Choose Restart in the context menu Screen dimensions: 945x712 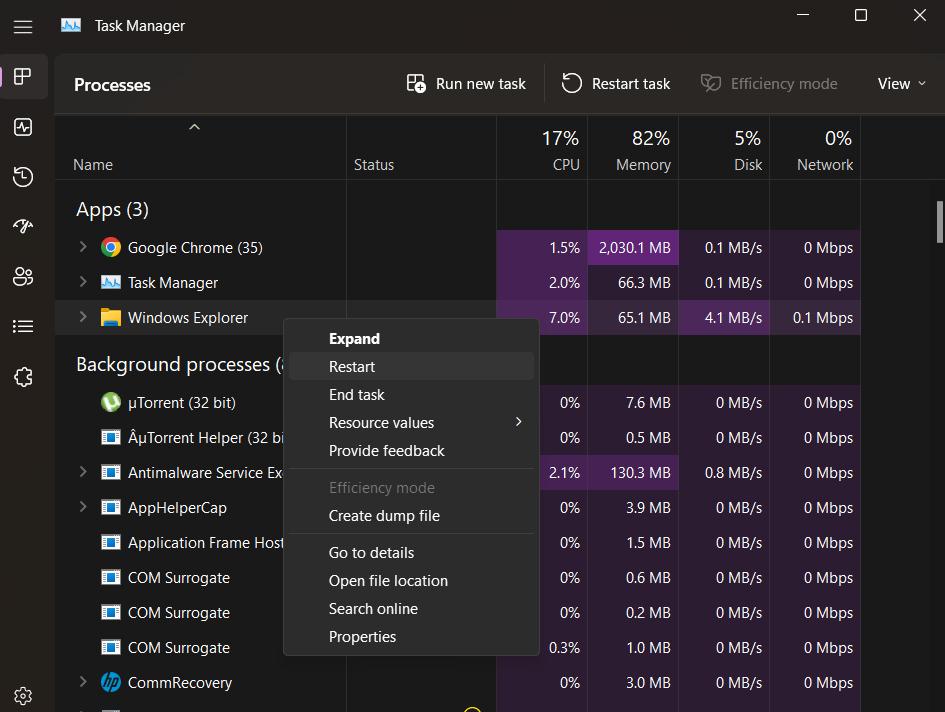[x=352, y=367]
